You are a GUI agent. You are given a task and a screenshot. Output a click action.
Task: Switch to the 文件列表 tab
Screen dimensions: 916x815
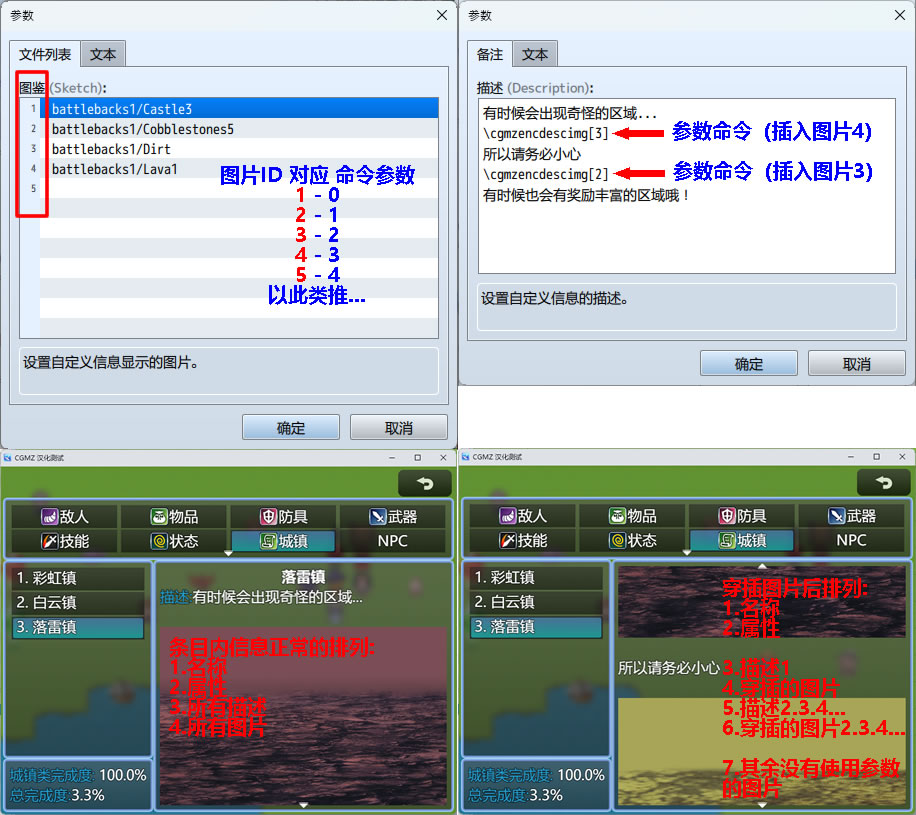[x=45, y=54]
